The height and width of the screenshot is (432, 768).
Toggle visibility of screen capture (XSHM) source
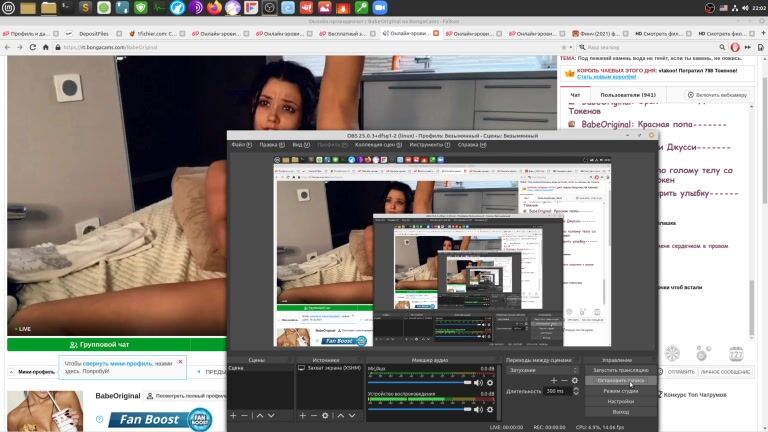(x=302, y=368)
